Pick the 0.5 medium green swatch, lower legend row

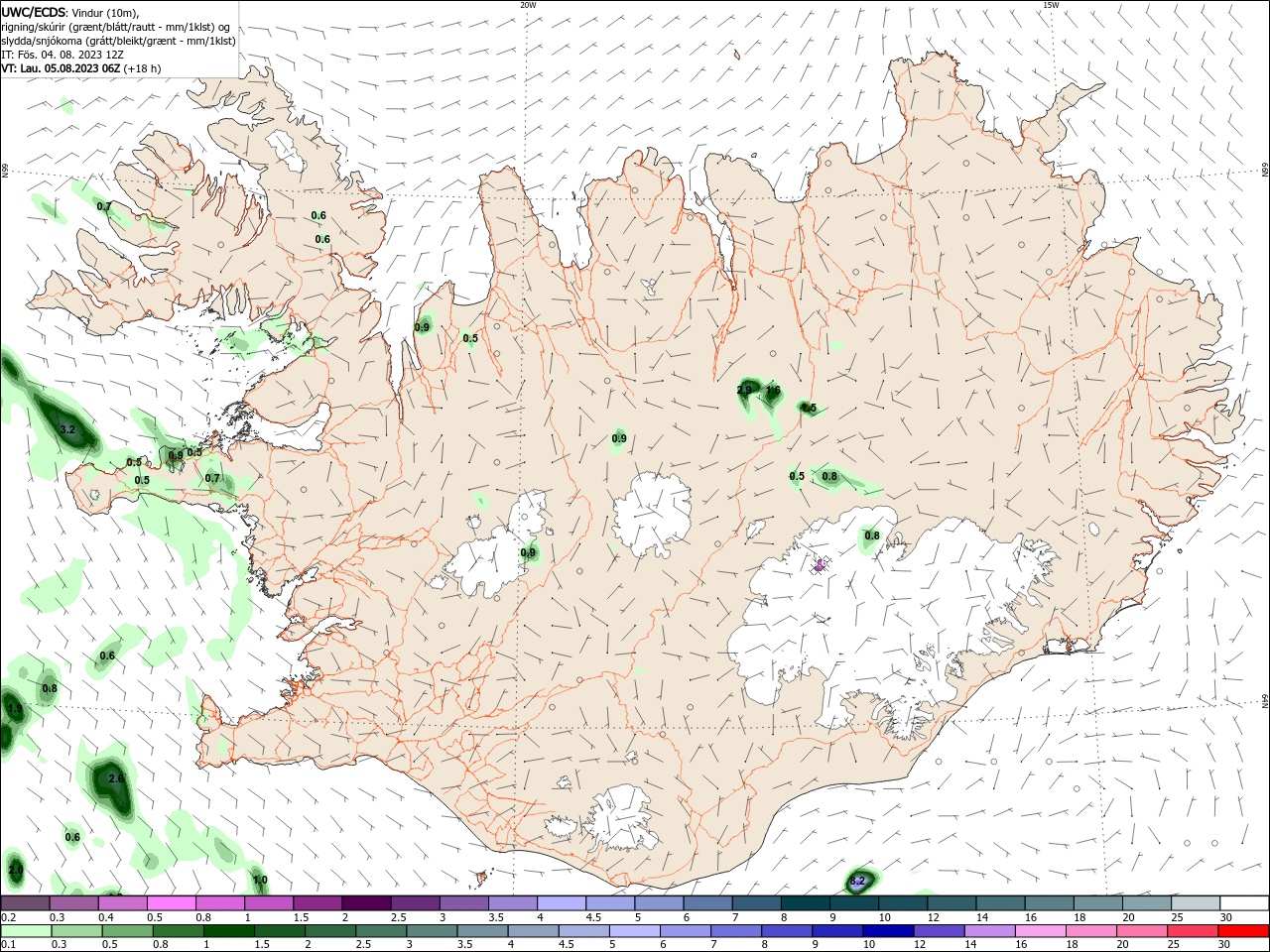click(x=128, y=931)
